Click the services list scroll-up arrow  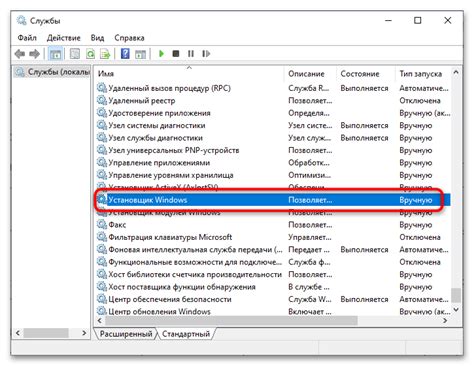click(456, 72)
